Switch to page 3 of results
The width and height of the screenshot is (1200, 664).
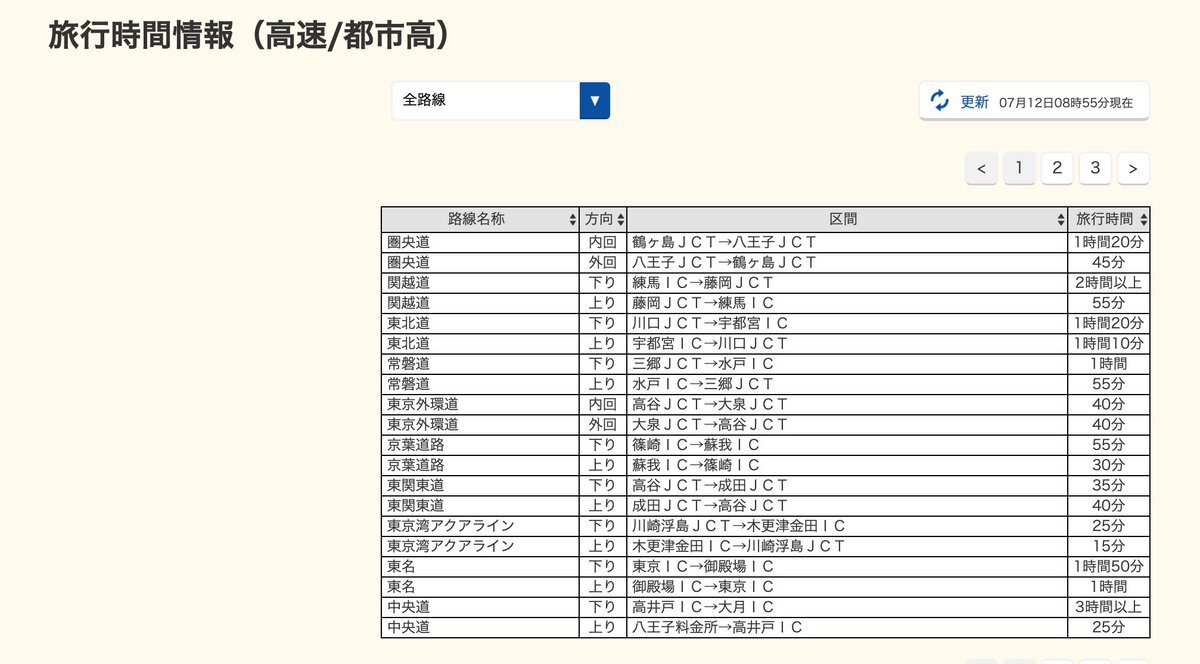point(1095,168)
